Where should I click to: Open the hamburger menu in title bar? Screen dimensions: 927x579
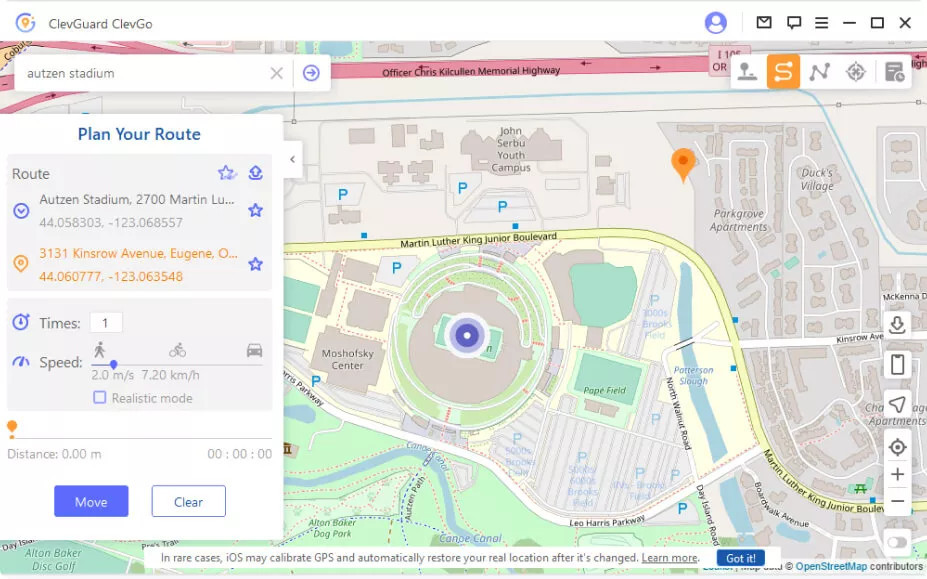pos(821,23)
